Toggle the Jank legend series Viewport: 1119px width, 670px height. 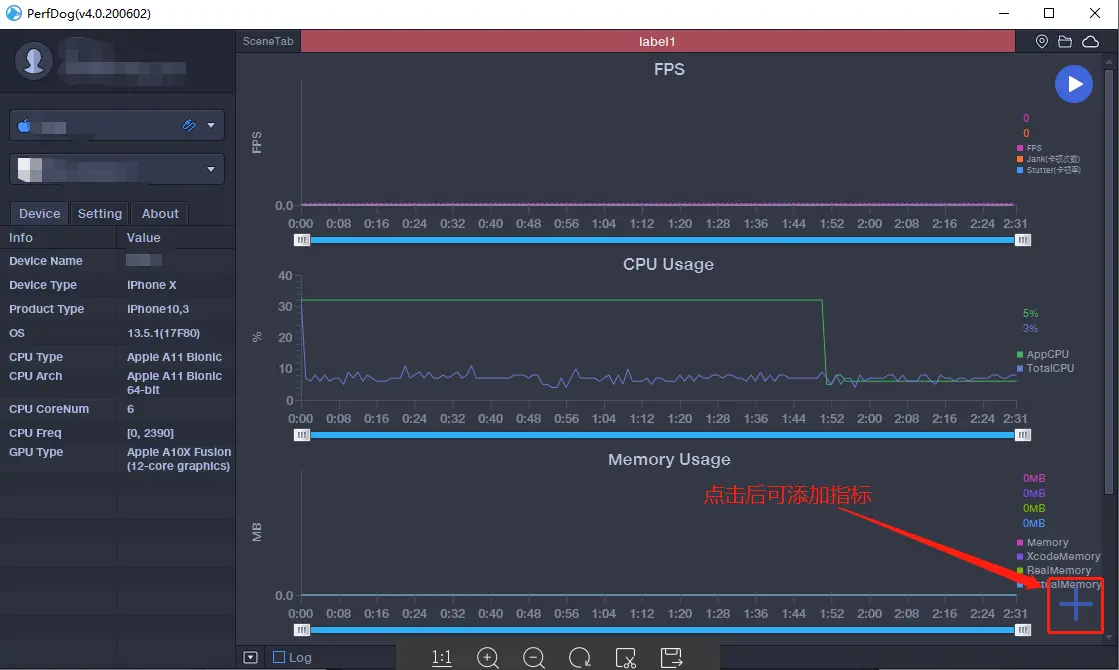pyautogui.click(x=1048, y=159)
